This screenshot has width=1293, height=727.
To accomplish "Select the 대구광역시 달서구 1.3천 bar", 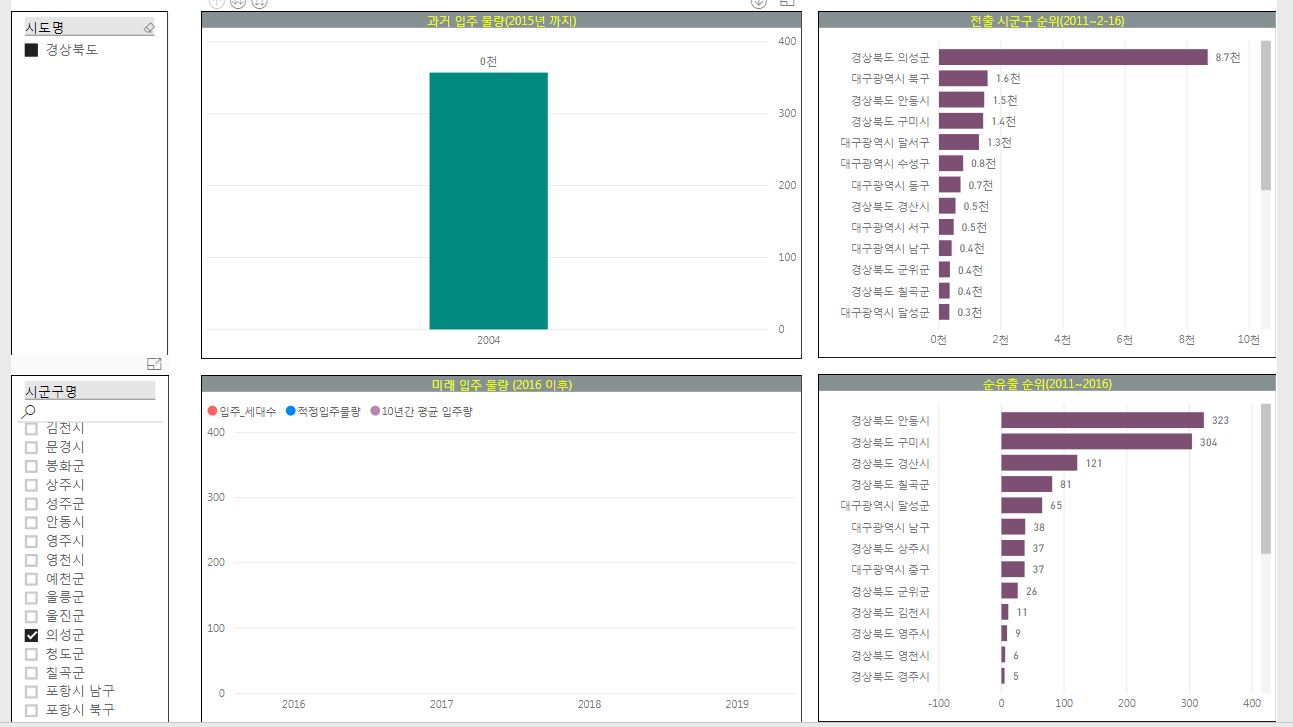I will click(959, 142).
